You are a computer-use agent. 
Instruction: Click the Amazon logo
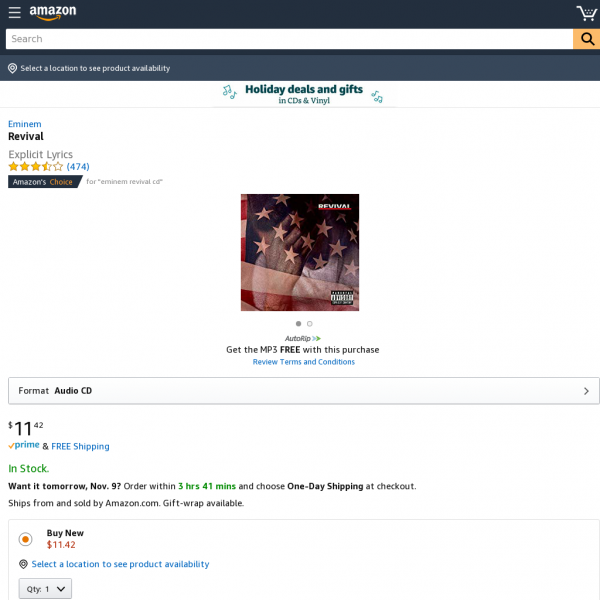[53, 12]
